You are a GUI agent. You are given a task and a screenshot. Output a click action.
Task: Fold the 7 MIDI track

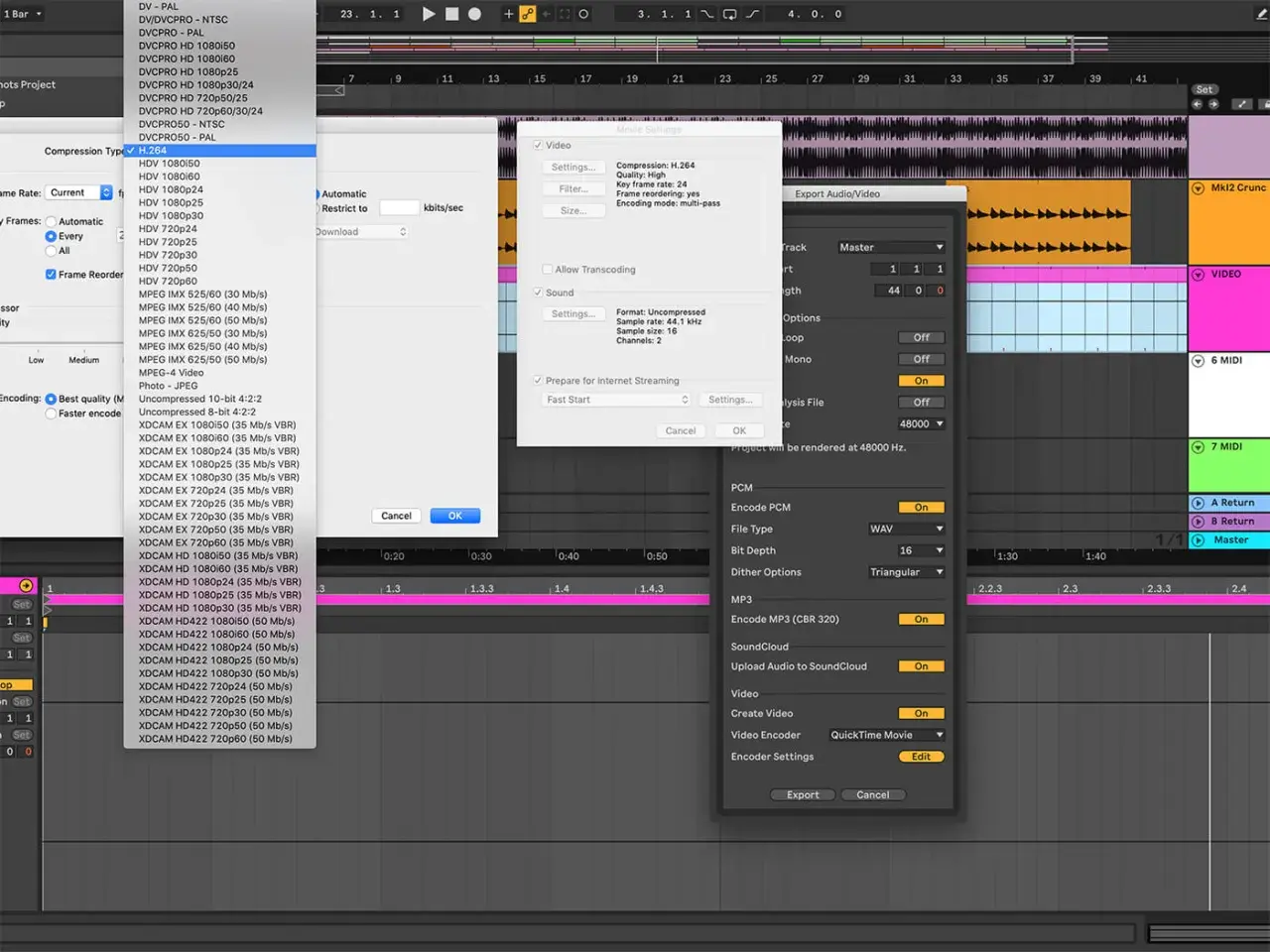coord(1199,447)
